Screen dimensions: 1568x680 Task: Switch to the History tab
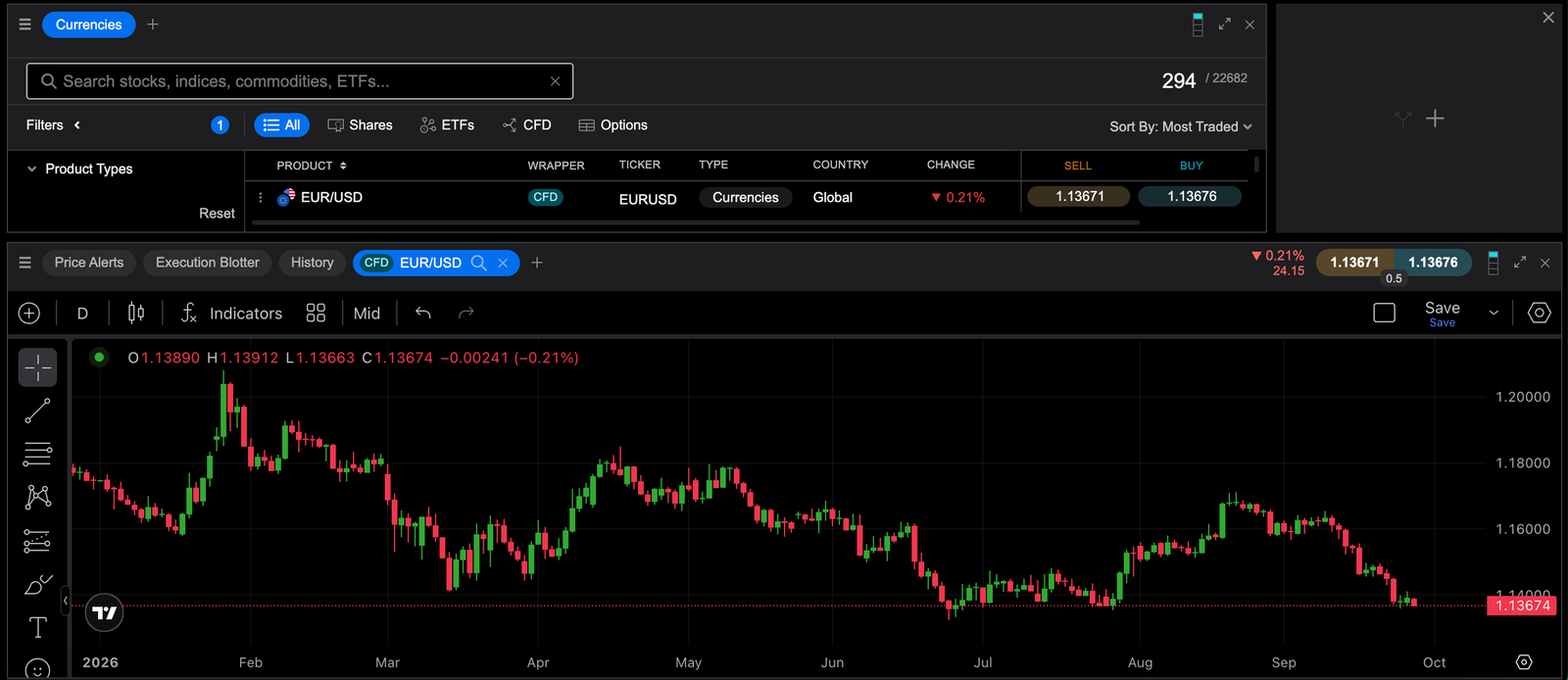[x=313, y=263]
